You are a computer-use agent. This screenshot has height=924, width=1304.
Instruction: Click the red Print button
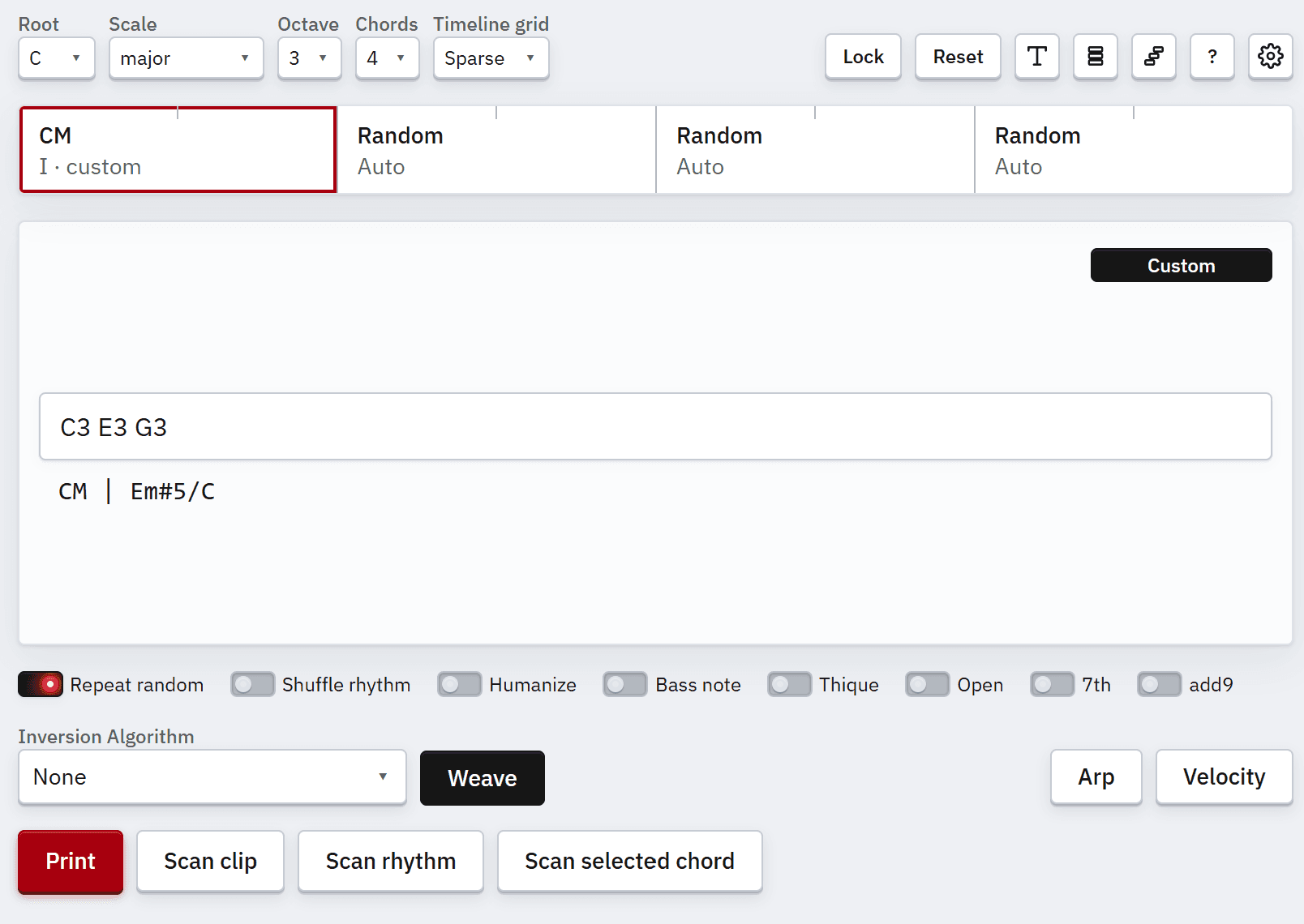[x=71, y=862]
